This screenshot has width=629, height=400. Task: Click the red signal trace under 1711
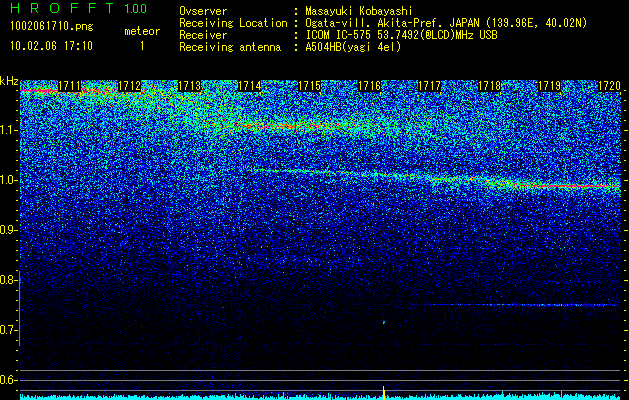click(x=39, y=91)
